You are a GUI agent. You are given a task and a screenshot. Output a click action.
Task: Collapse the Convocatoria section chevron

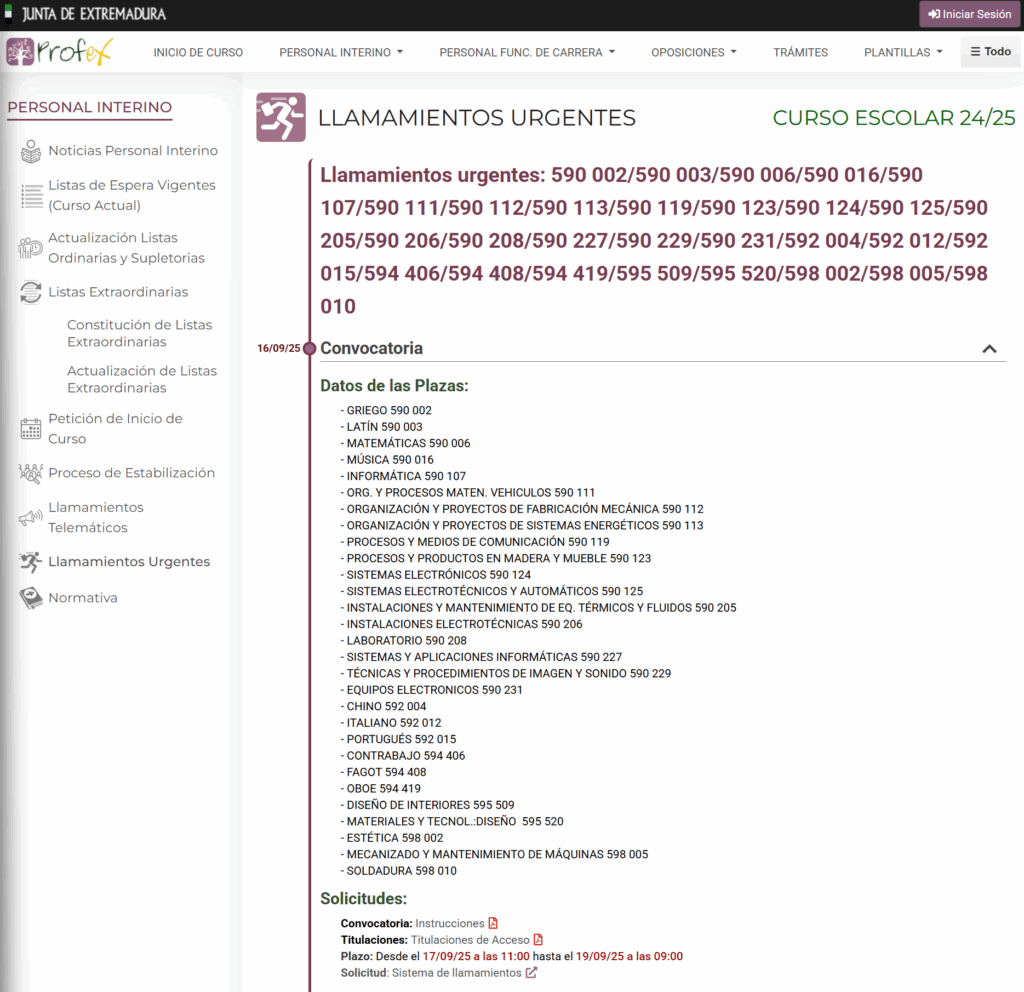(989, 349)
